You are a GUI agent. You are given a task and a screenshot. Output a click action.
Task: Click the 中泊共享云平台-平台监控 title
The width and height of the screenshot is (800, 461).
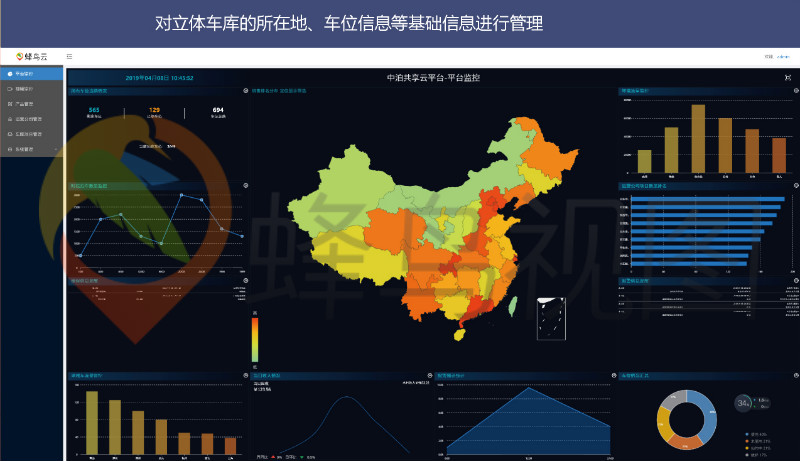coord(433,78)
